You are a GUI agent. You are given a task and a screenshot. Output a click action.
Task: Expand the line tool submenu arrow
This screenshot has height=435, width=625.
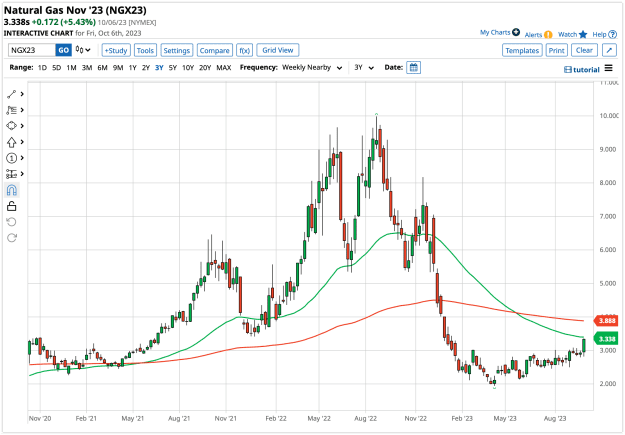22,94
